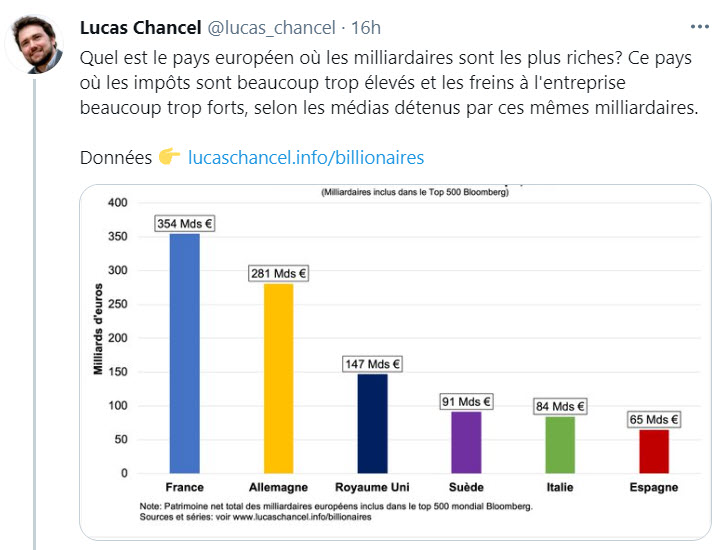
Task: Click Lucas Chancel's profile avatar
Action: coord(40,43)
